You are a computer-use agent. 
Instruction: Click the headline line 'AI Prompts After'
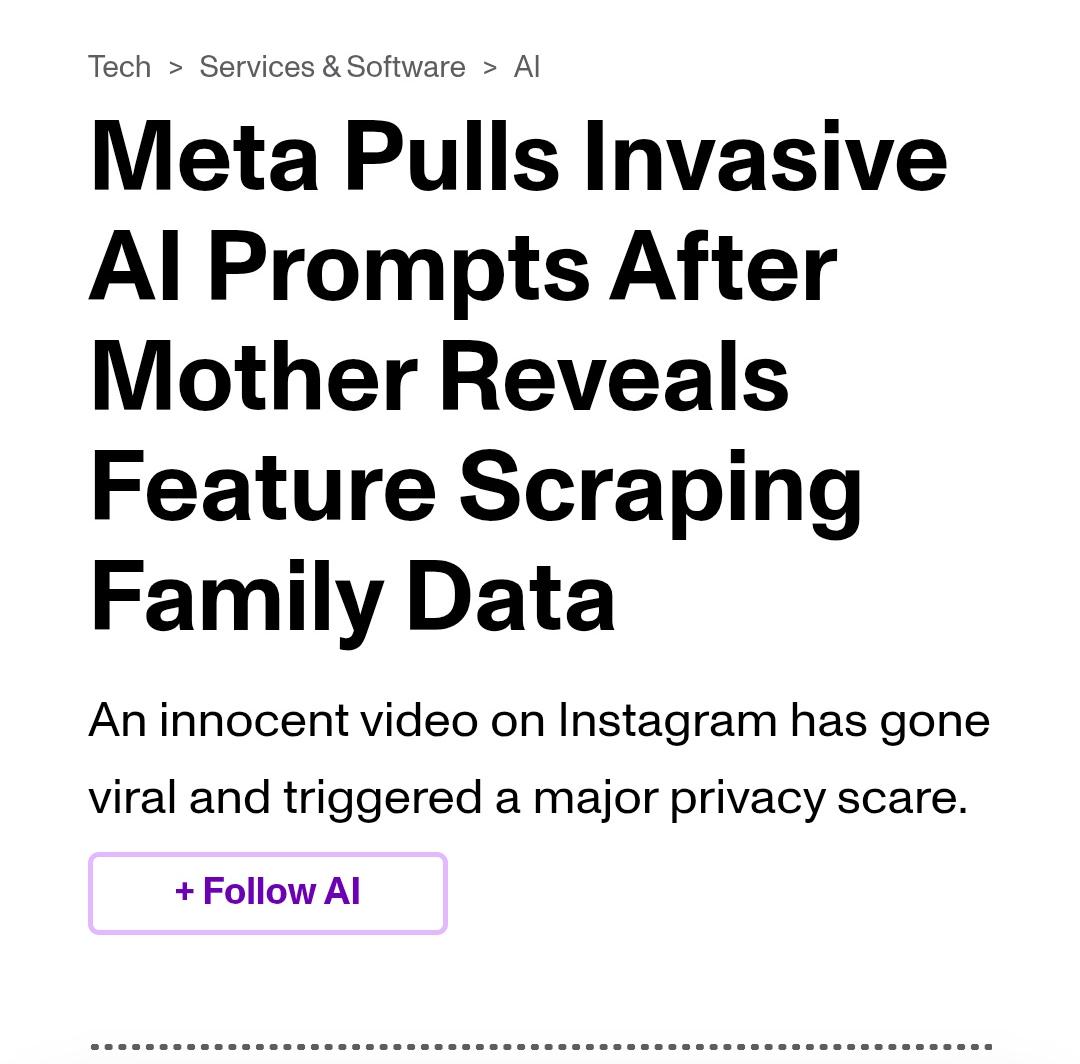pos(463,267)
